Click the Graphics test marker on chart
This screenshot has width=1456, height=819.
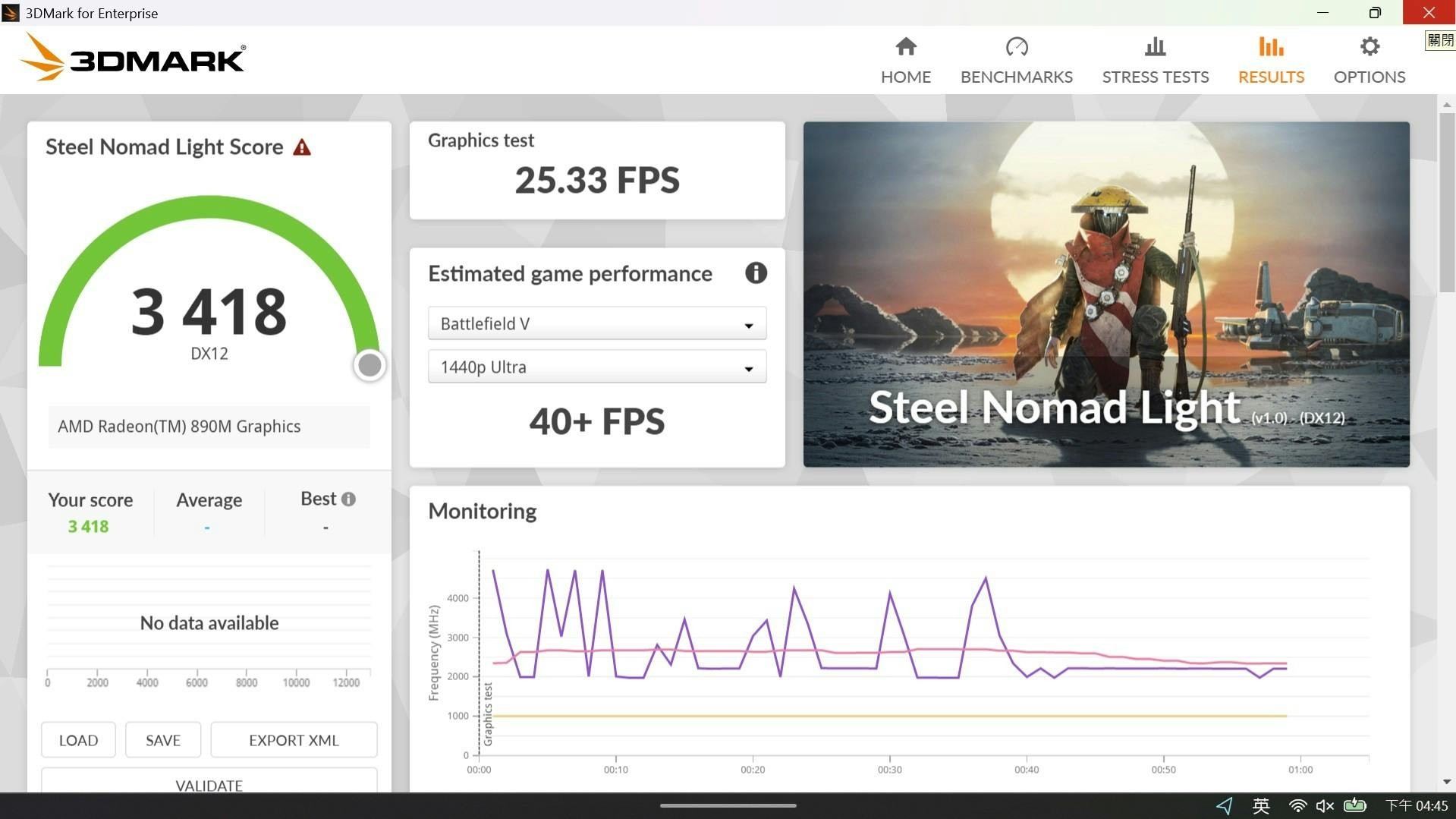(x=488, y=714)
